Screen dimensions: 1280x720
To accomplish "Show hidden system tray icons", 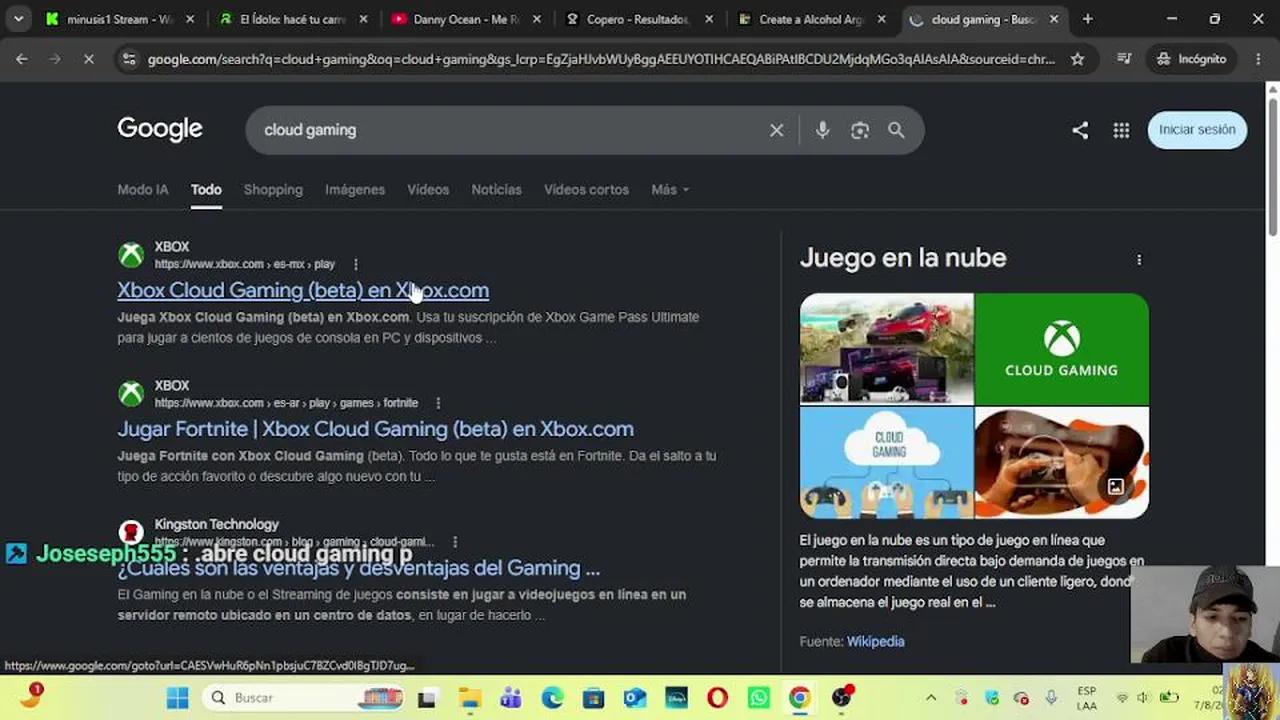I will (x=931, y=698).
